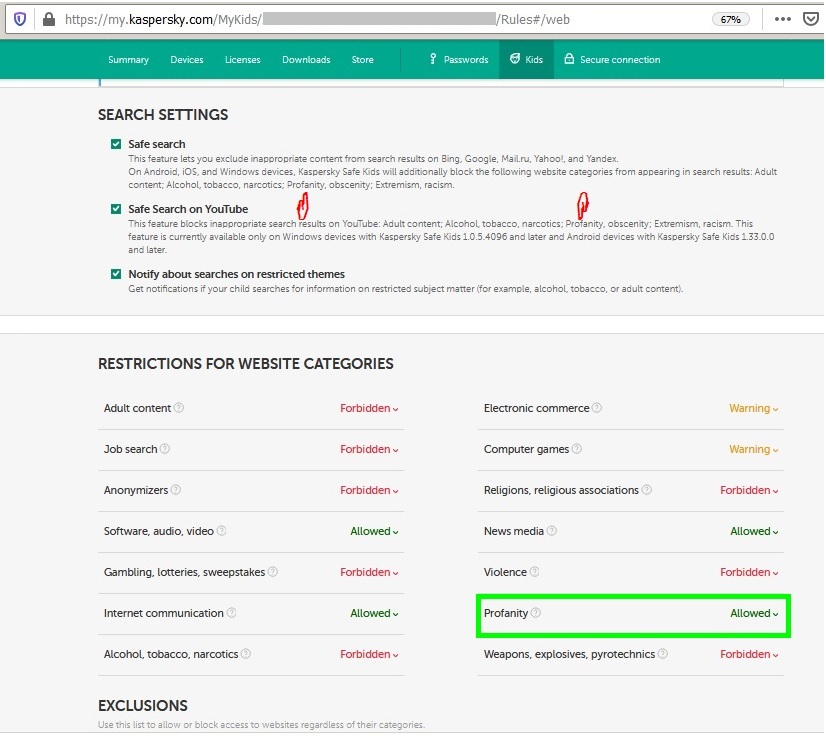Open Violence Forbidden dropdown
This screenshot has height=736, width=826.
[749, 572]
